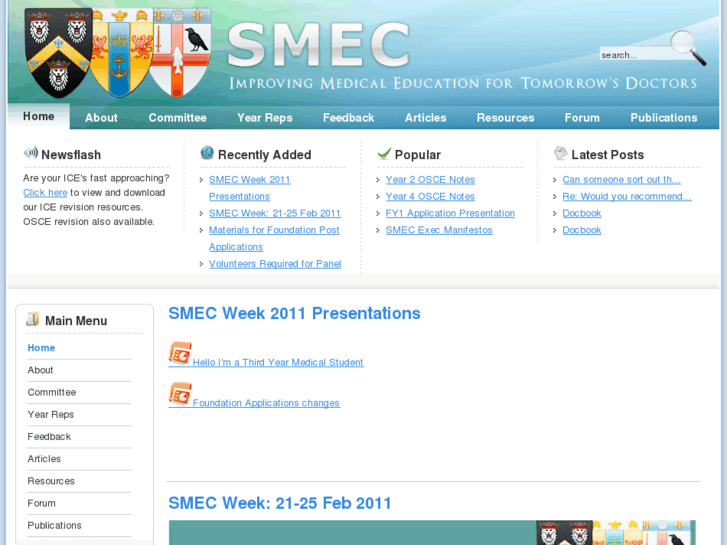Click presentation icon beside Third Year Medical Student

click(180, 353)
